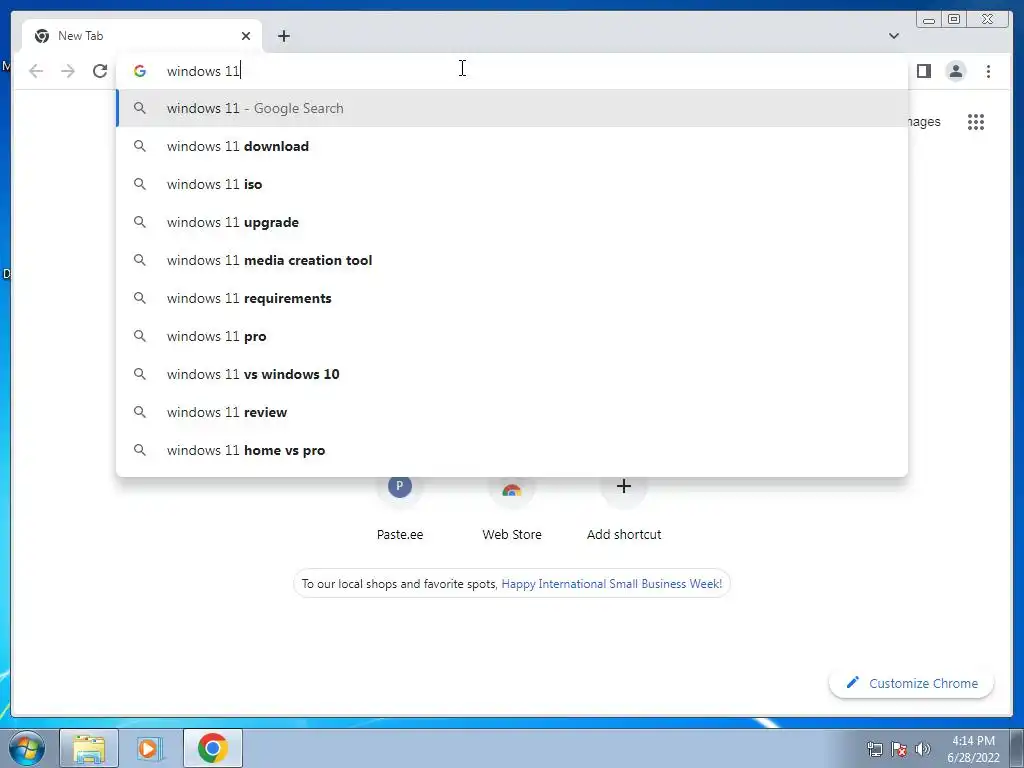The width and height of the screenshot is (1024, 768).
Task: Select the New Tab tab
Action: click(x=142, y=36)
